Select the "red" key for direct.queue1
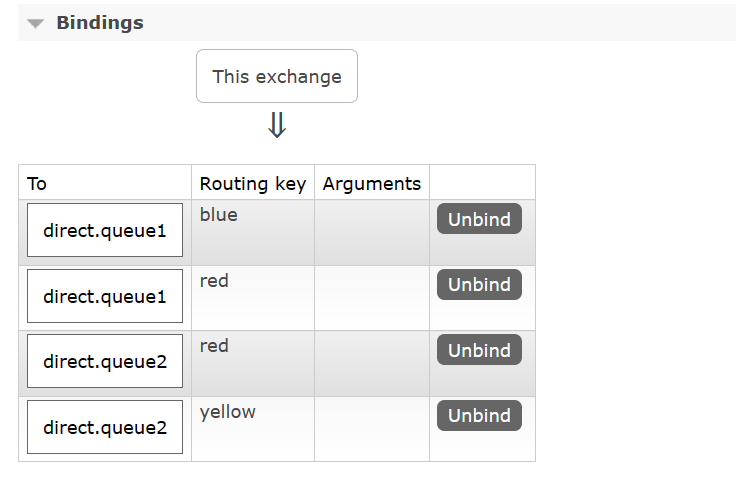The height and width of the screenshot is (480, 736). coord(214,281)
